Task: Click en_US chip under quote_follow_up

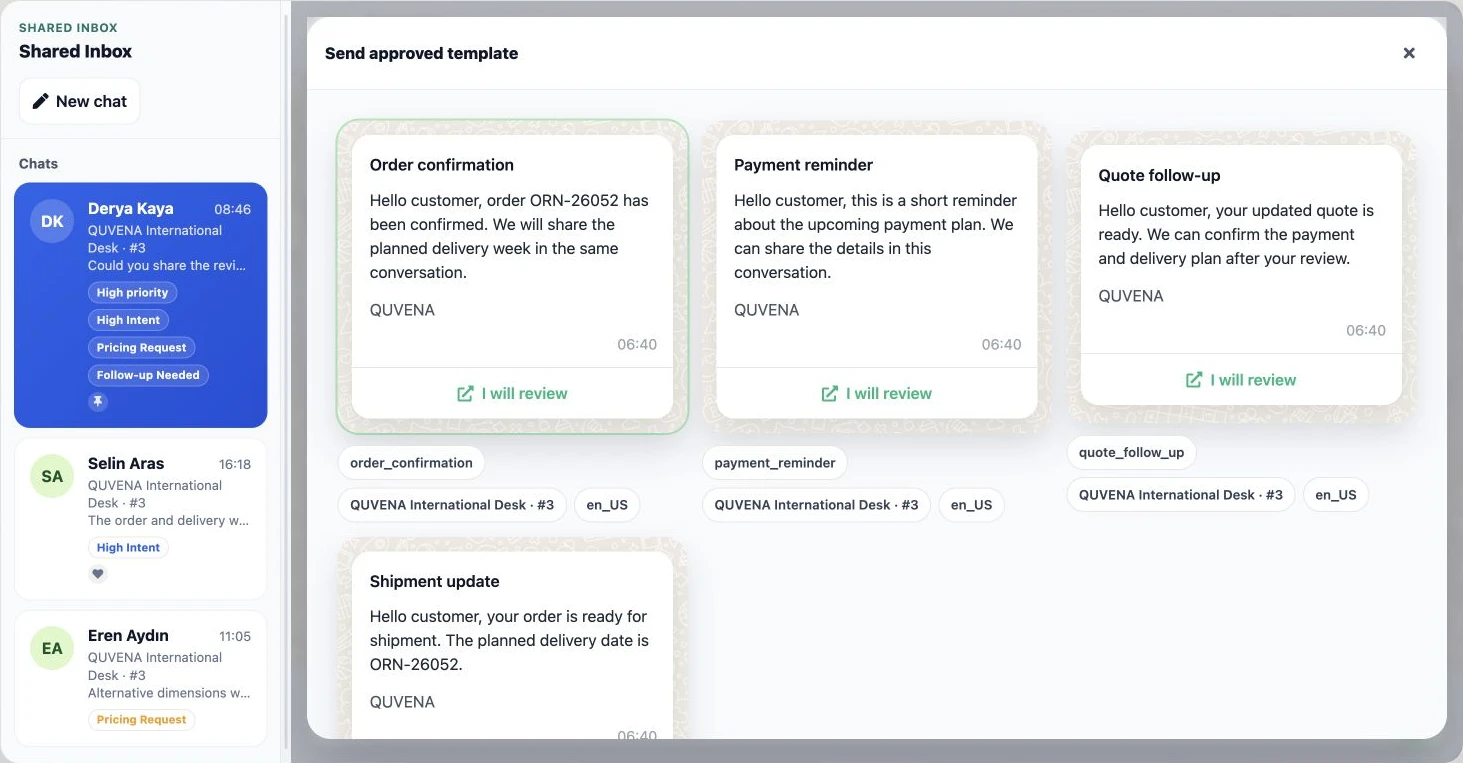Action: [1336, 495]
